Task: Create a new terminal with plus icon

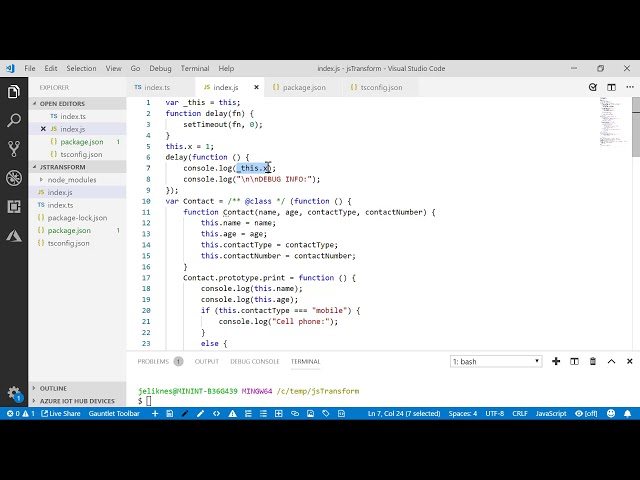Action: pos(556,361)
